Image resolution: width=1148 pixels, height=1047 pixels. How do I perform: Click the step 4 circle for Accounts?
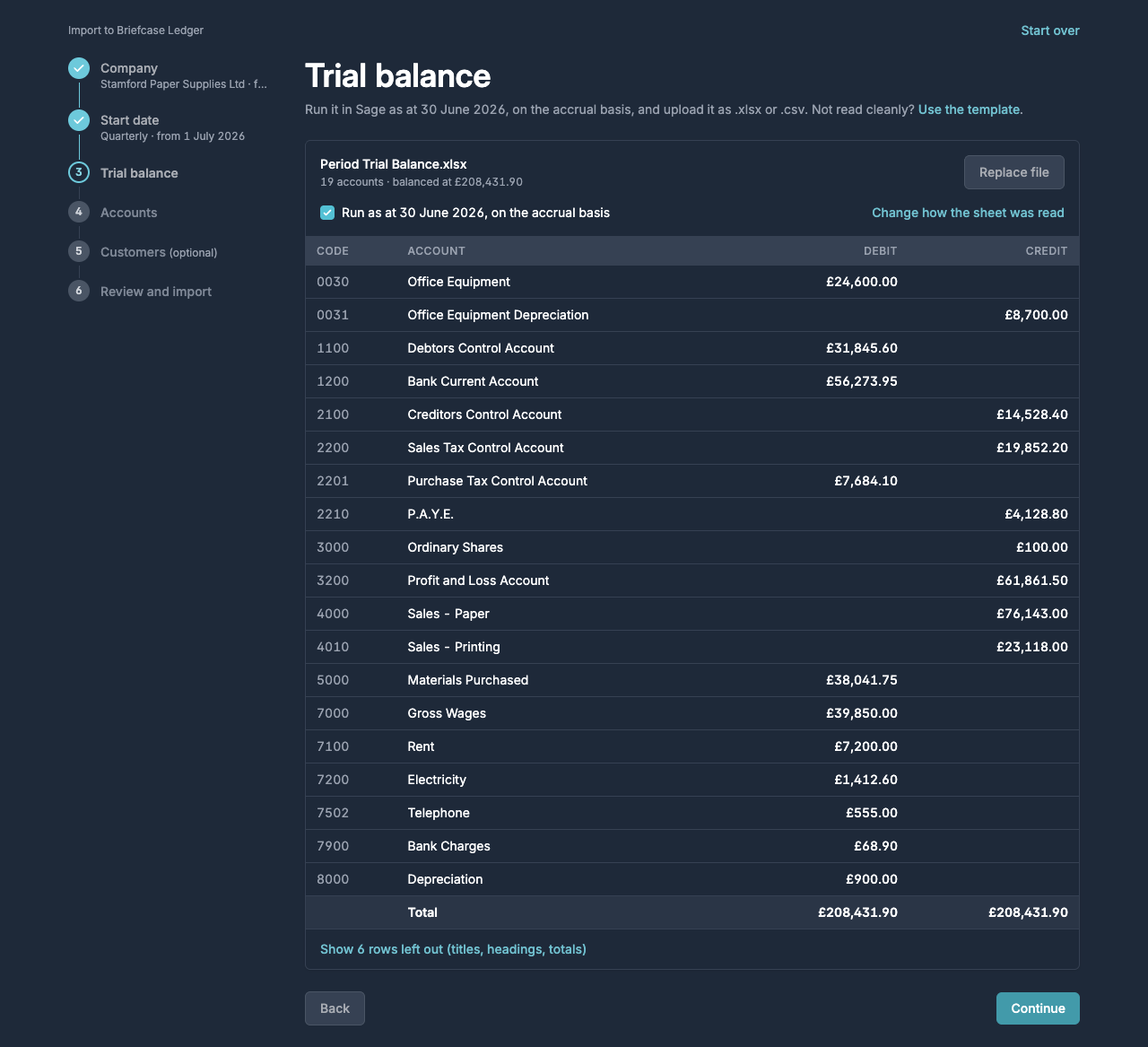79,212
